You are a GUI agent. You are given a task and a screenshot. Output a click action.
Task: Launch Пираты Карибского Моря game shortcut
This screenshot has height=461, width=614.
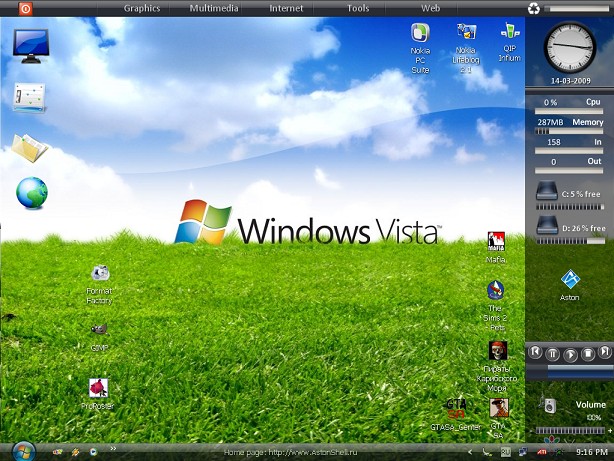coord(497,367)
